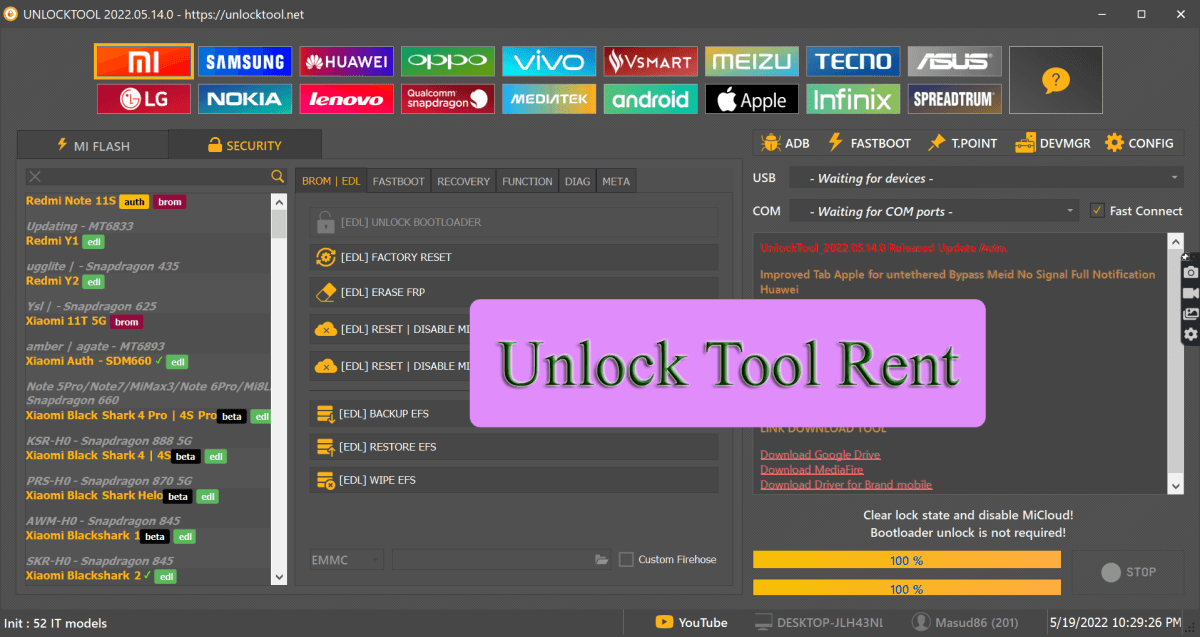Screen dimensions: 1200x637
Task: Select the RECOVERY sub-tab
Action: click(463, 181)
